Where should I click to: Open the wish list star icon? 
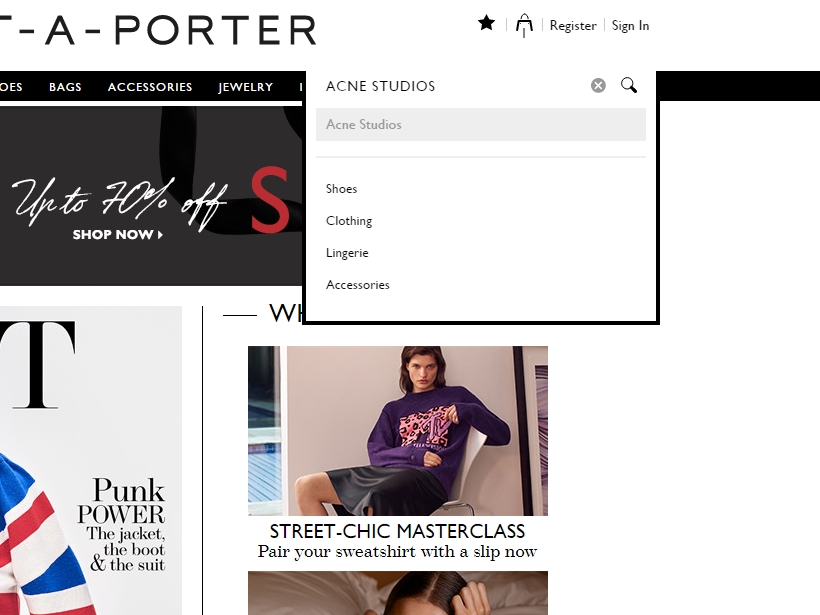click(486, 24)
